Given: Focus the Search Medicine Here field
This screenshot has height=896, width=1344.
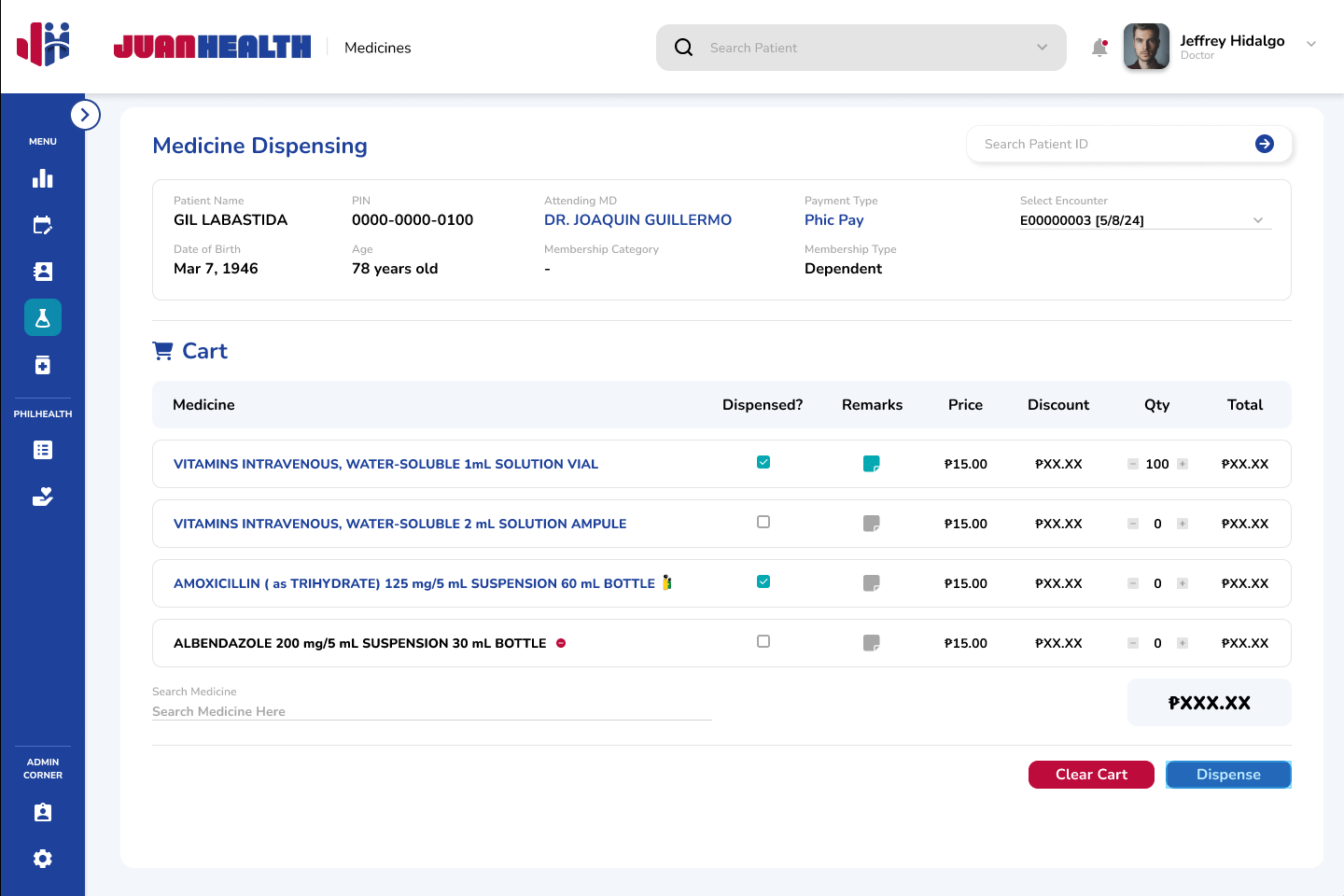Looking at the screenshot, I should coord(432,711).
